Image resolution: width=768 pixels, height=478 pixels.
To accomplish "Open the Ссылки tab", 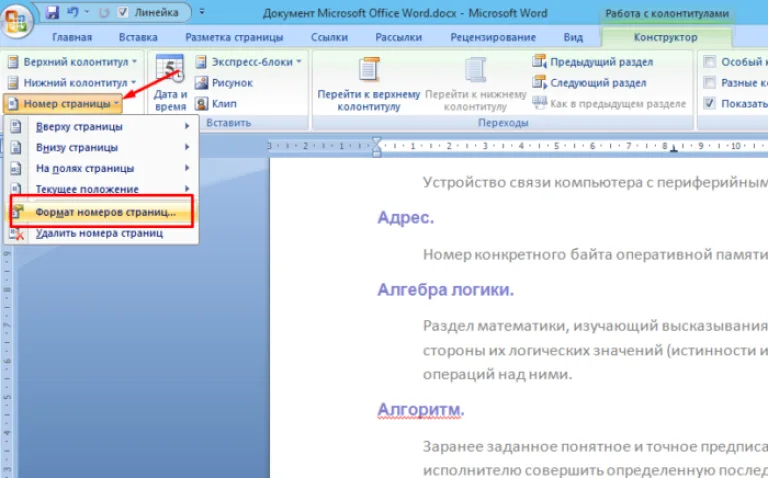I will coord(329,37).
